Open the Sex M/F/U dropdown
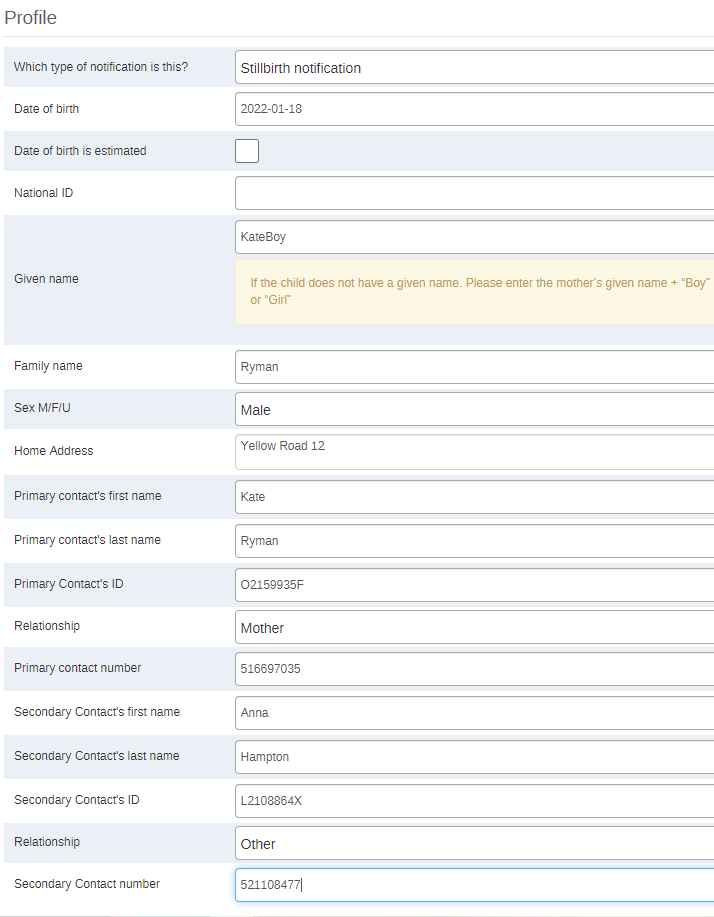 474,409
